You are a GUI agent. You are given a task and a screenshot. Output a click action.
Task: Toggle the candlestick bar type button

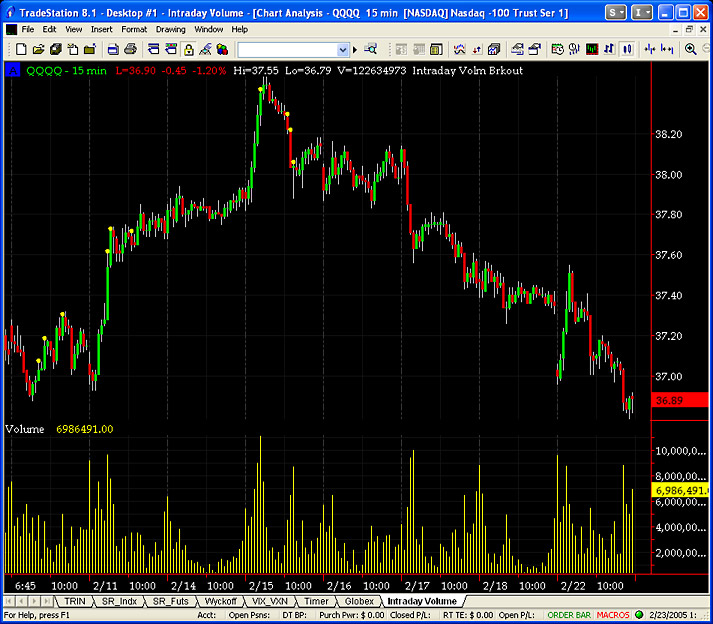tap(627, 49)
